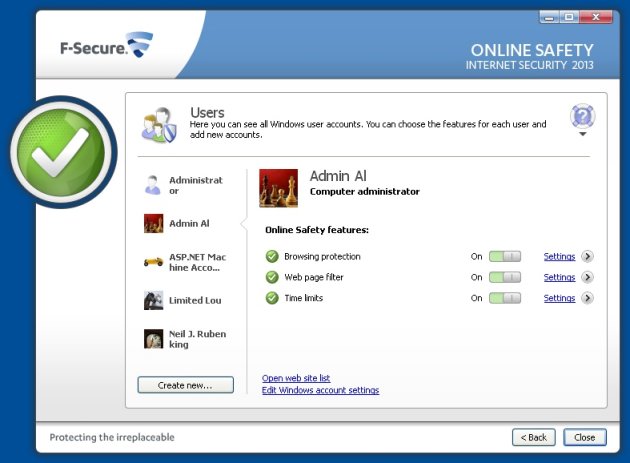Open the web site list link
The height and width of the screenshot is (463, 630).
[x=296, y=378]
